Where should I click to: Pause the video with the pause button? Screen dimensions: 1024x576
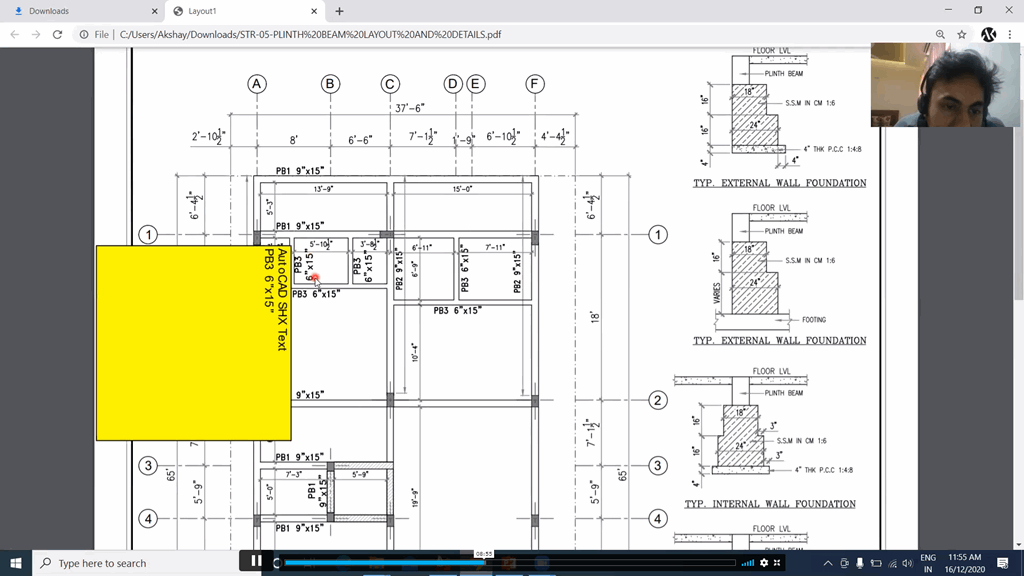256,561
